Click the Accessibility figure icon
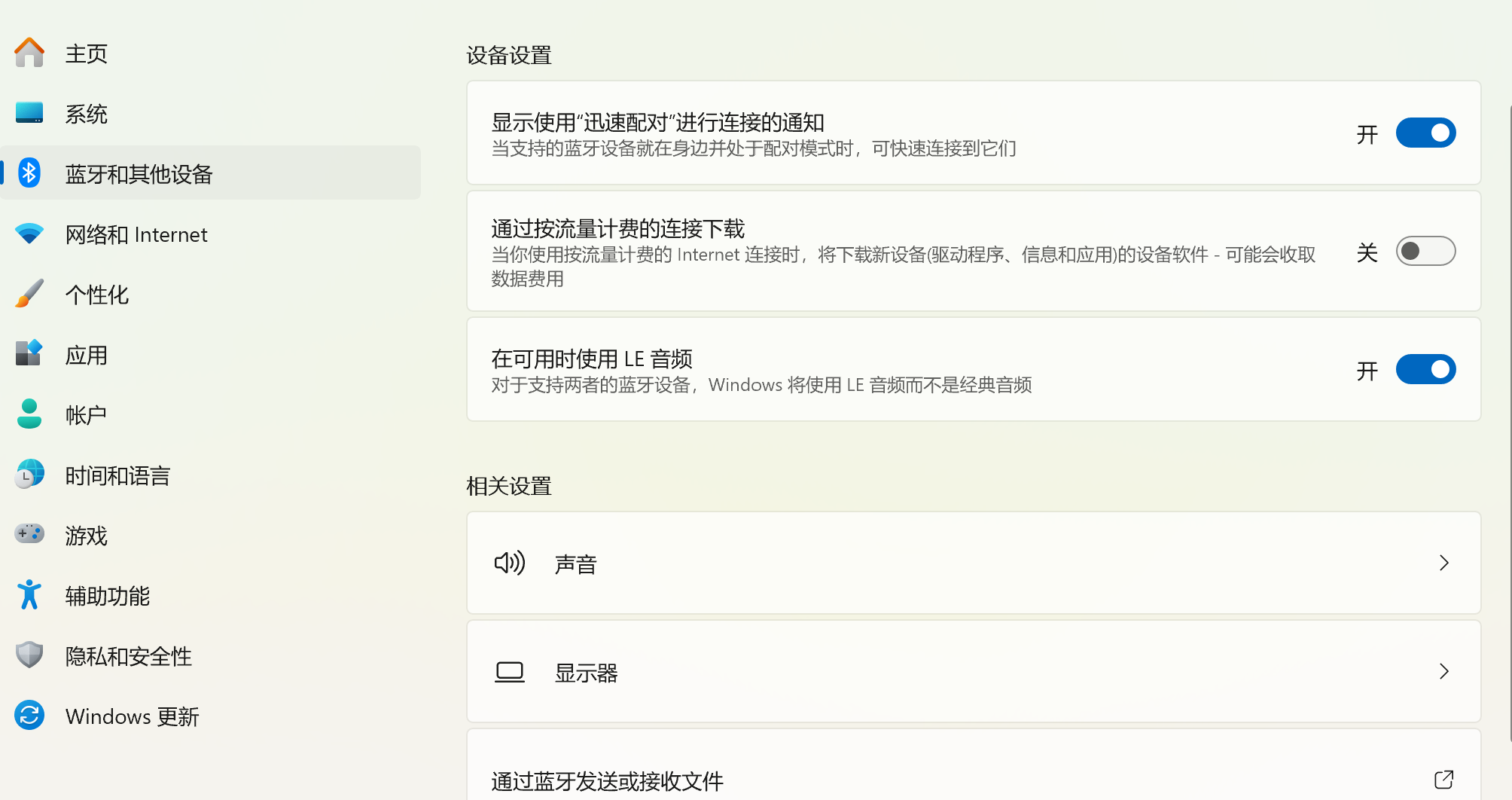 29,595
